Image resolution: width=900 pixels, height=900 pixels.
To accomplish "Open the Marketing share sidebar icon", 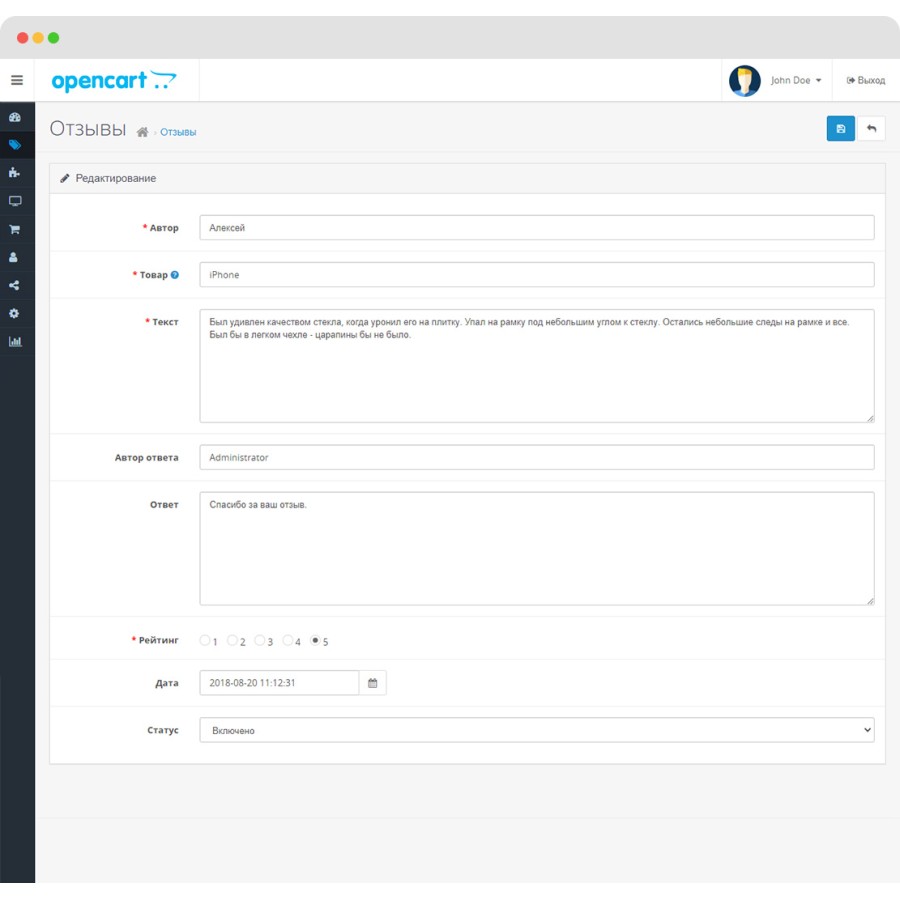I will tap(14, 285).
